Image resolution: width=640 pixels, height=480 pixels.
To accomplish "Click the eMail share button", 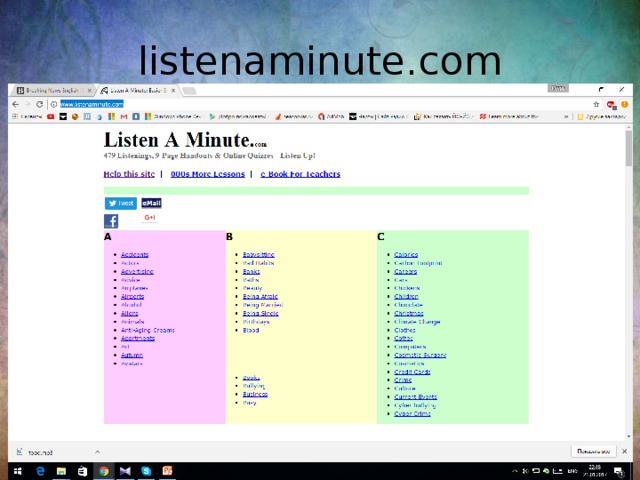I will (x=151, y=203).
